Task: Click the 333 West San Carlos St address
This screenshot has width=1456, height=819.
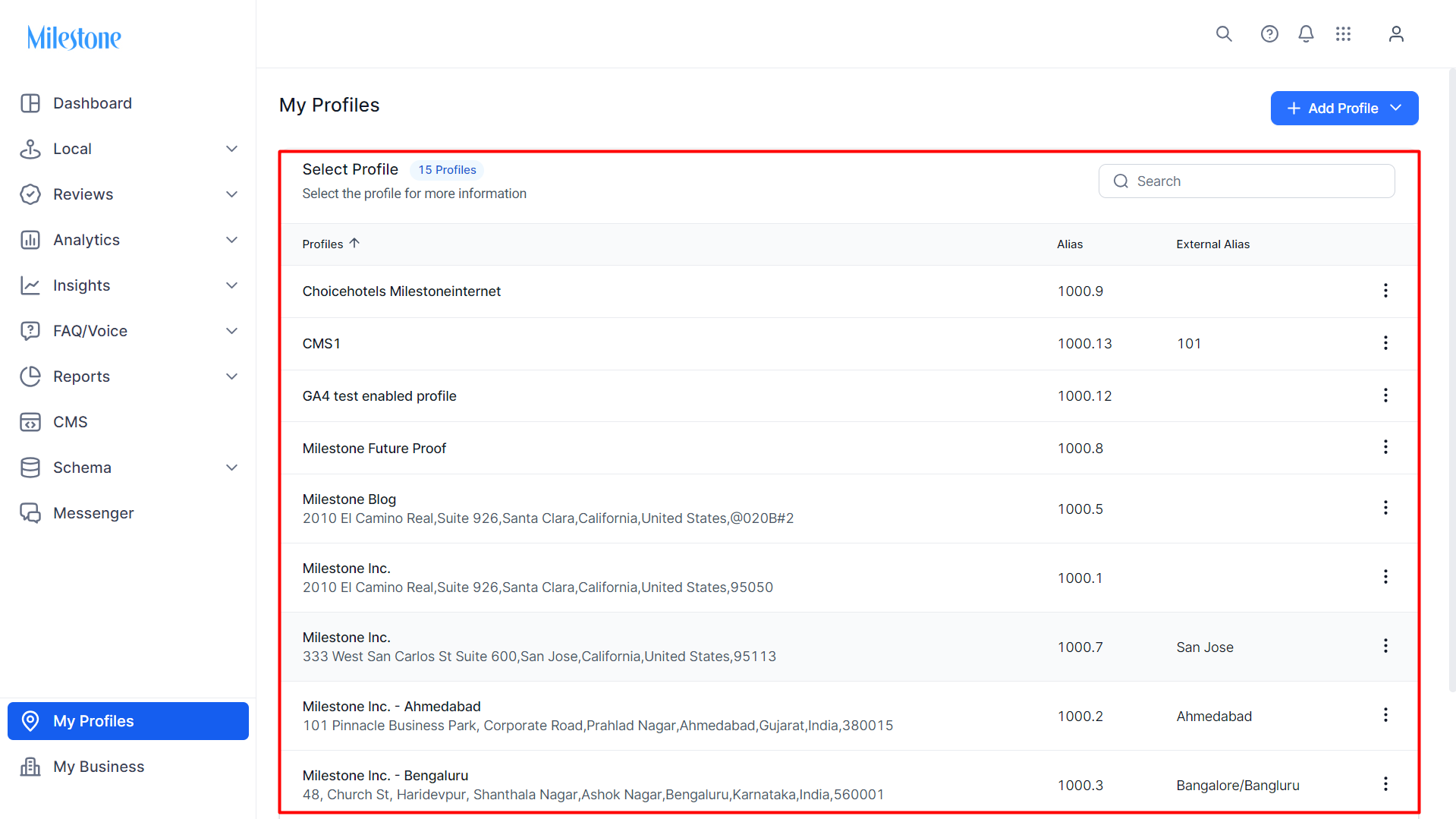Action: pos(539,657)
